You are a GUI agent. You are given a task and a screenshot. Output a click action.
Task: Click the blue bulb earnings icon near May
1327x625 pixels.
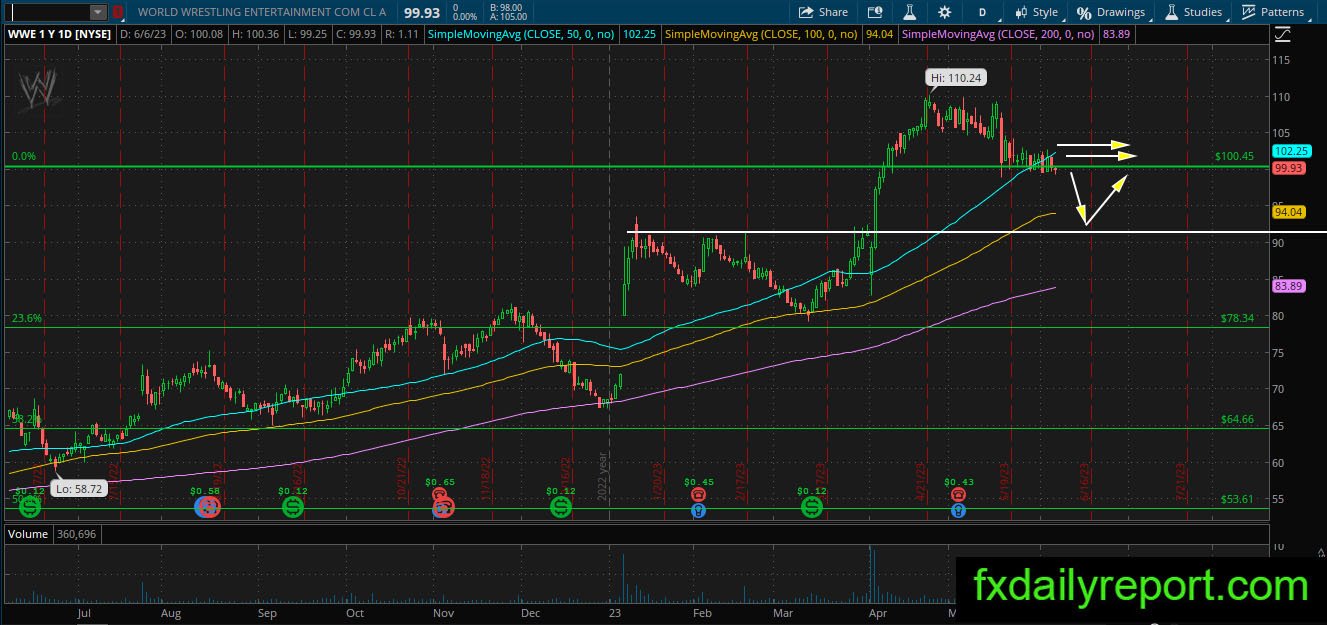(959, 510)
